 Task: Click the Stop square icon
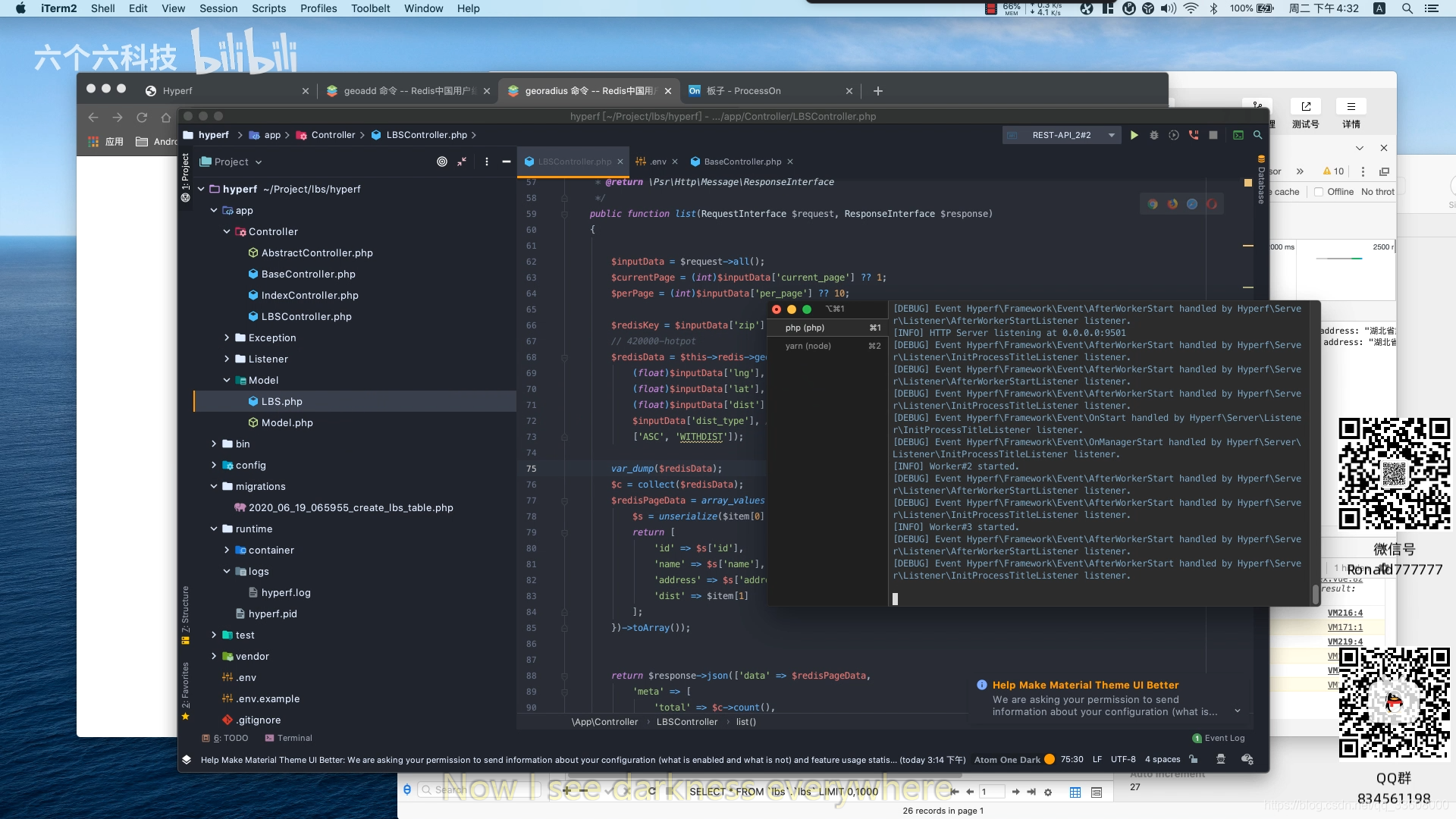pyautogui.click(x=1213, y=135)
